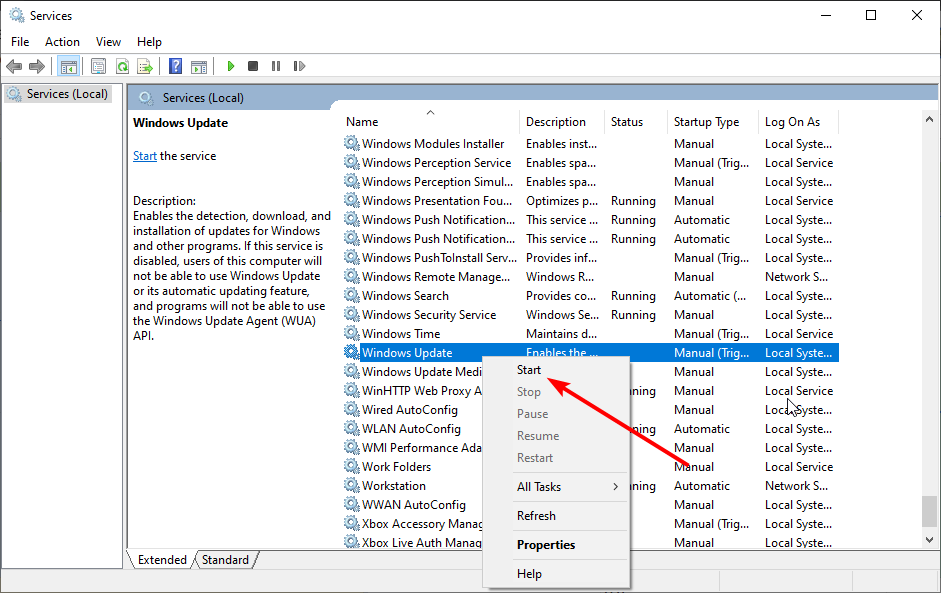
Task: Open the View menu
Action: point(109,42)
